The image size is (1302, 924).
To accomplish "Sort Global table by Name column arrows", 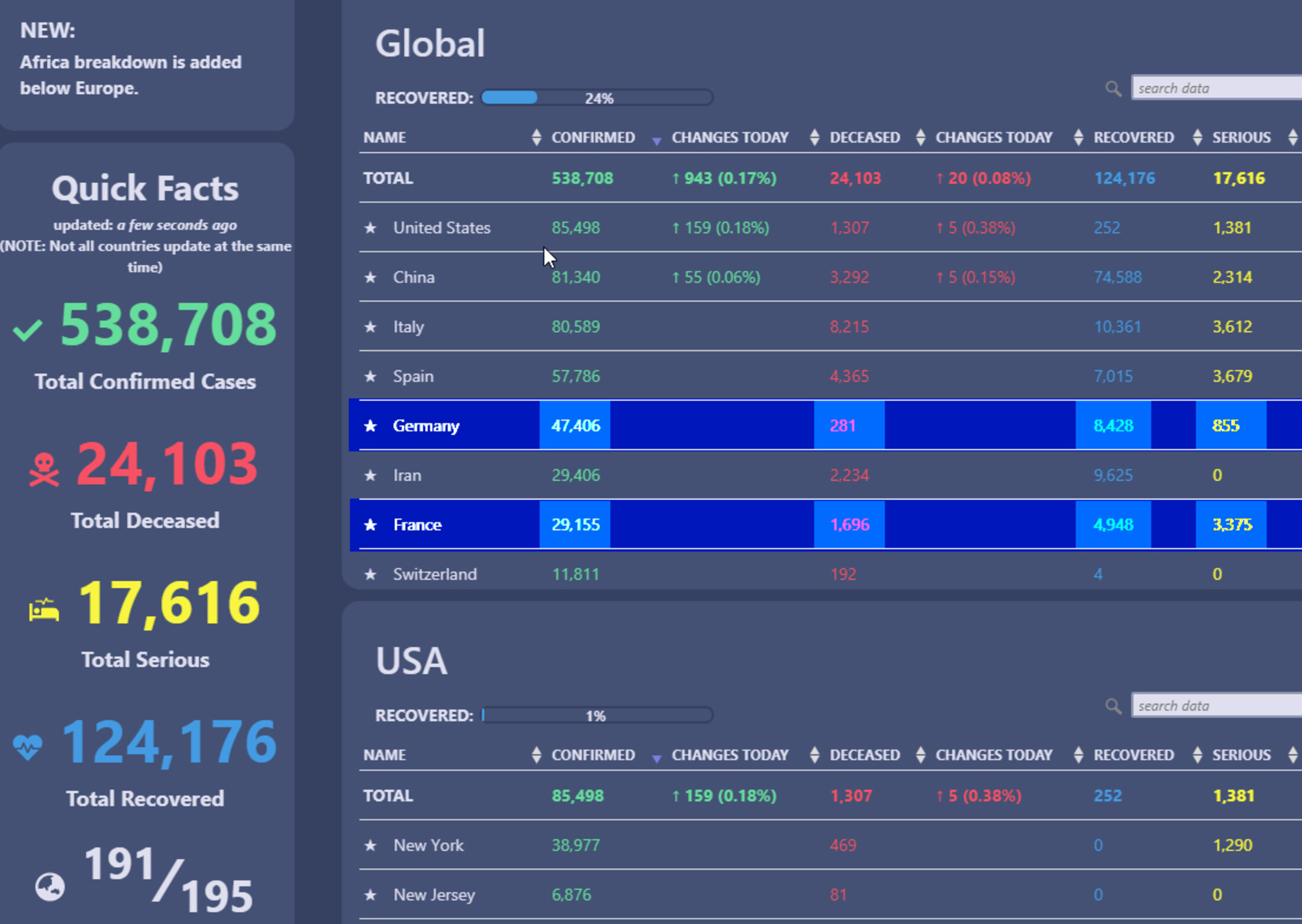I will click(536, 137).
